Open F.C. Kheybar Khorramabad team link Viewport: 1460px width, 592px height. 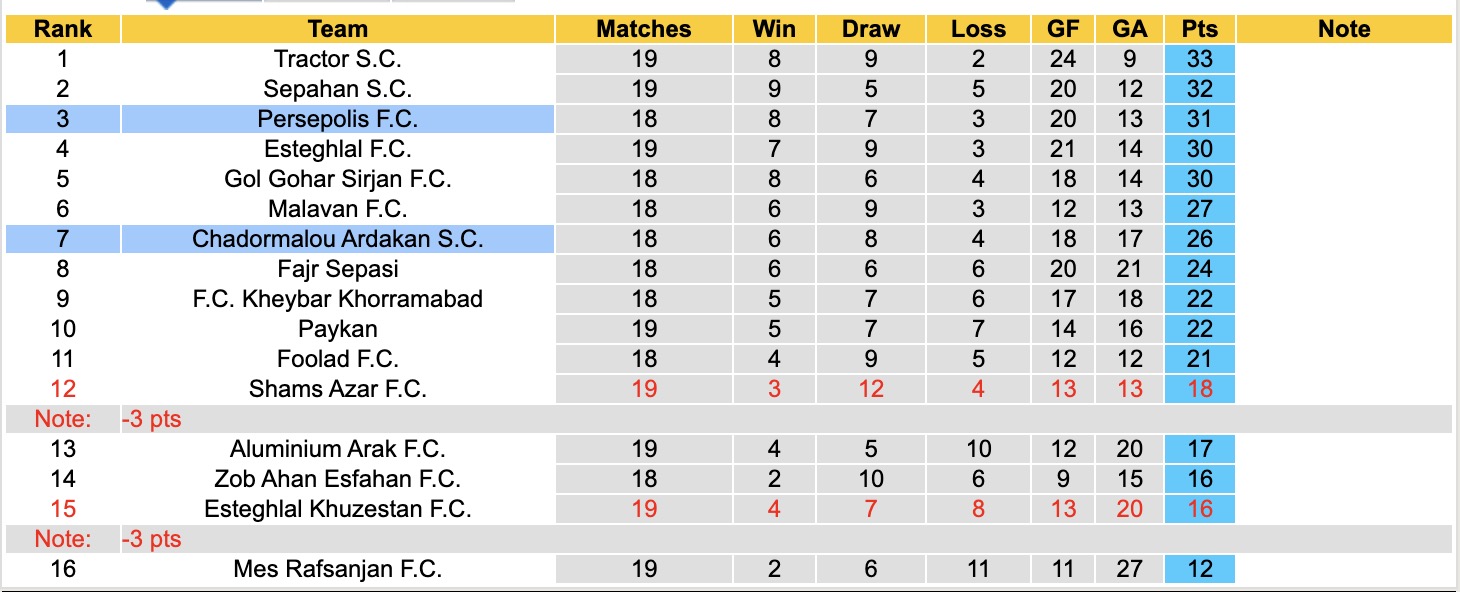point(338,299)
